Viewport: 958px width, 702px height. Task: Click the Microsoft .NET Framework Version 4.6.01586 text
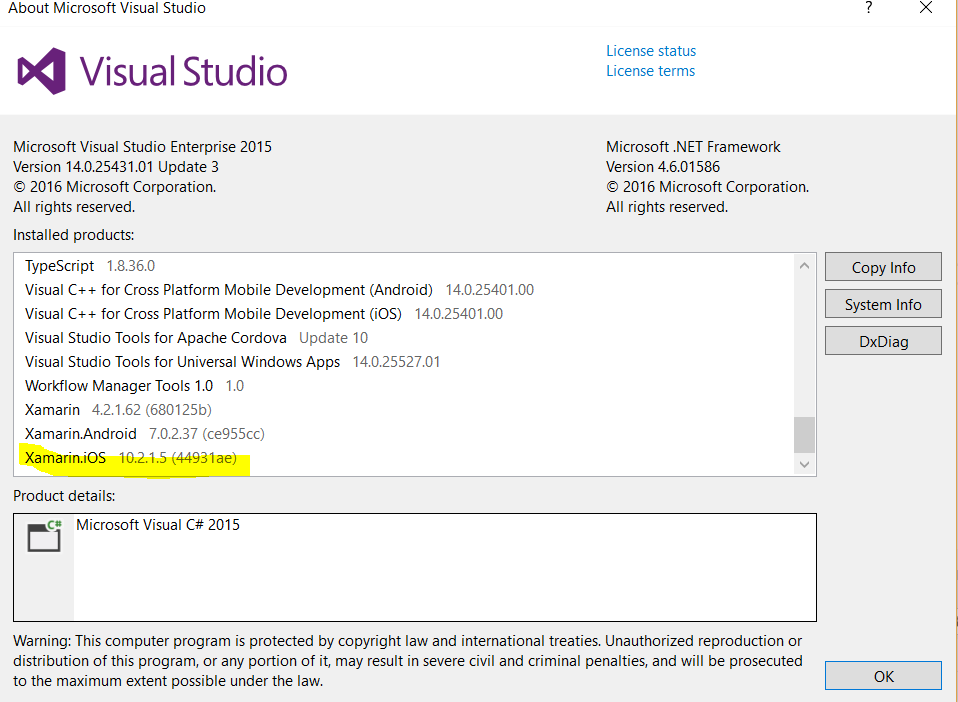point(693,156)
